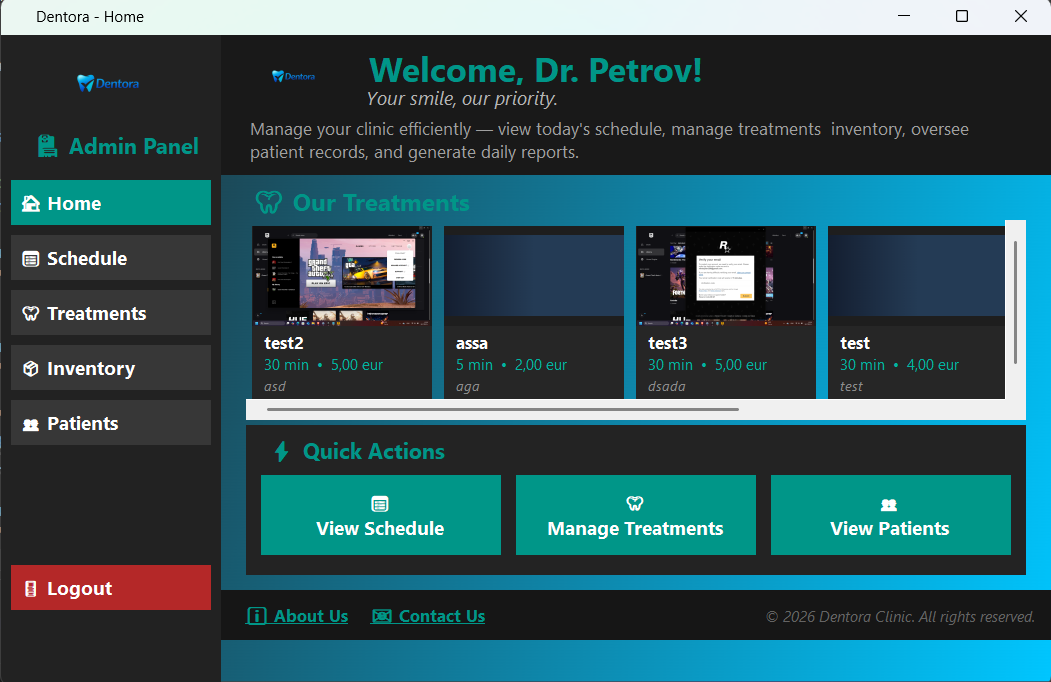Open the test3 treatment card image
The height and width of the screenshot is (682, 1051).
[x=725, y=275]
